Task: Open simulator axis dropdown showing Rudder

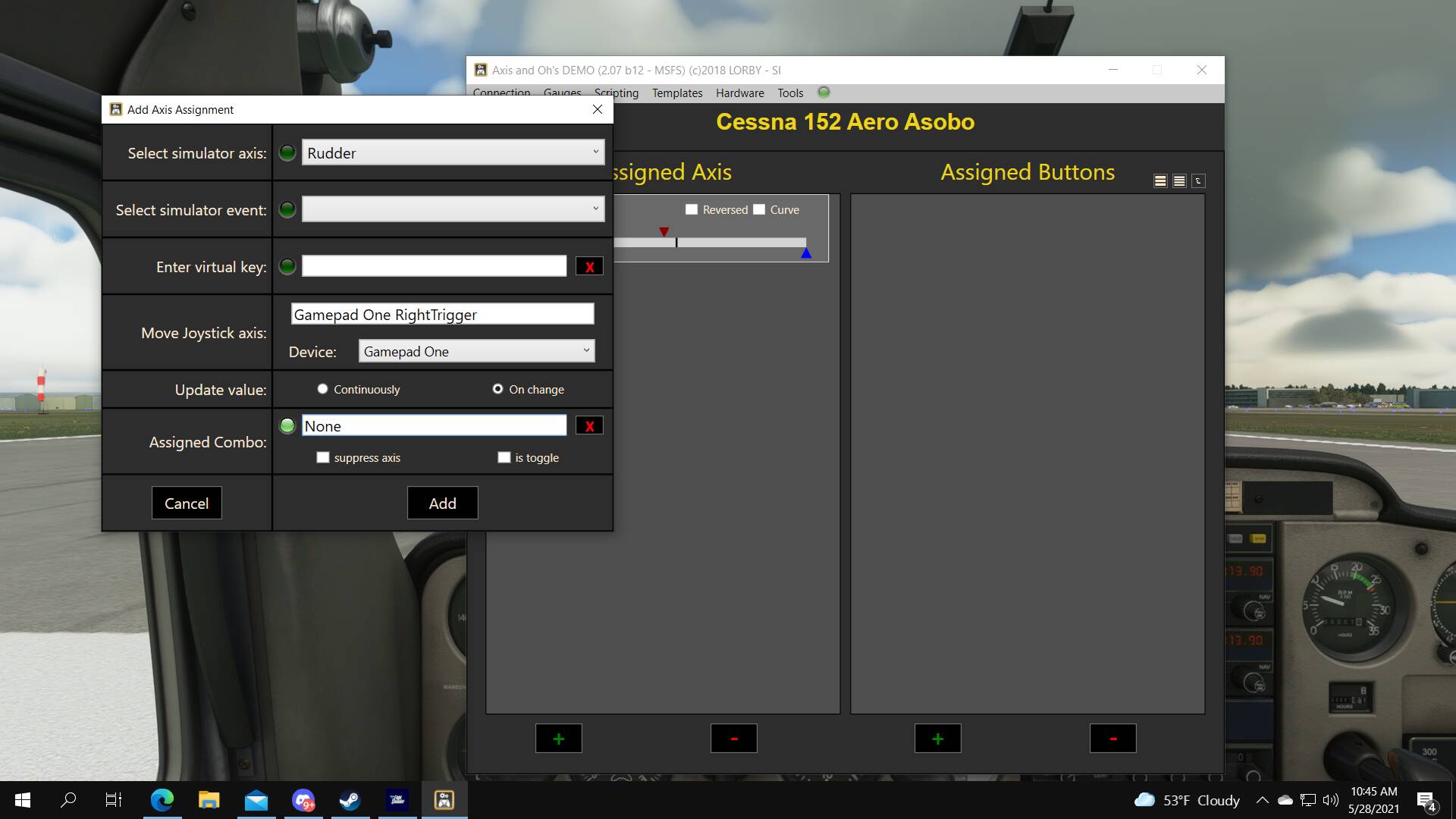Action: coord(453,152)
